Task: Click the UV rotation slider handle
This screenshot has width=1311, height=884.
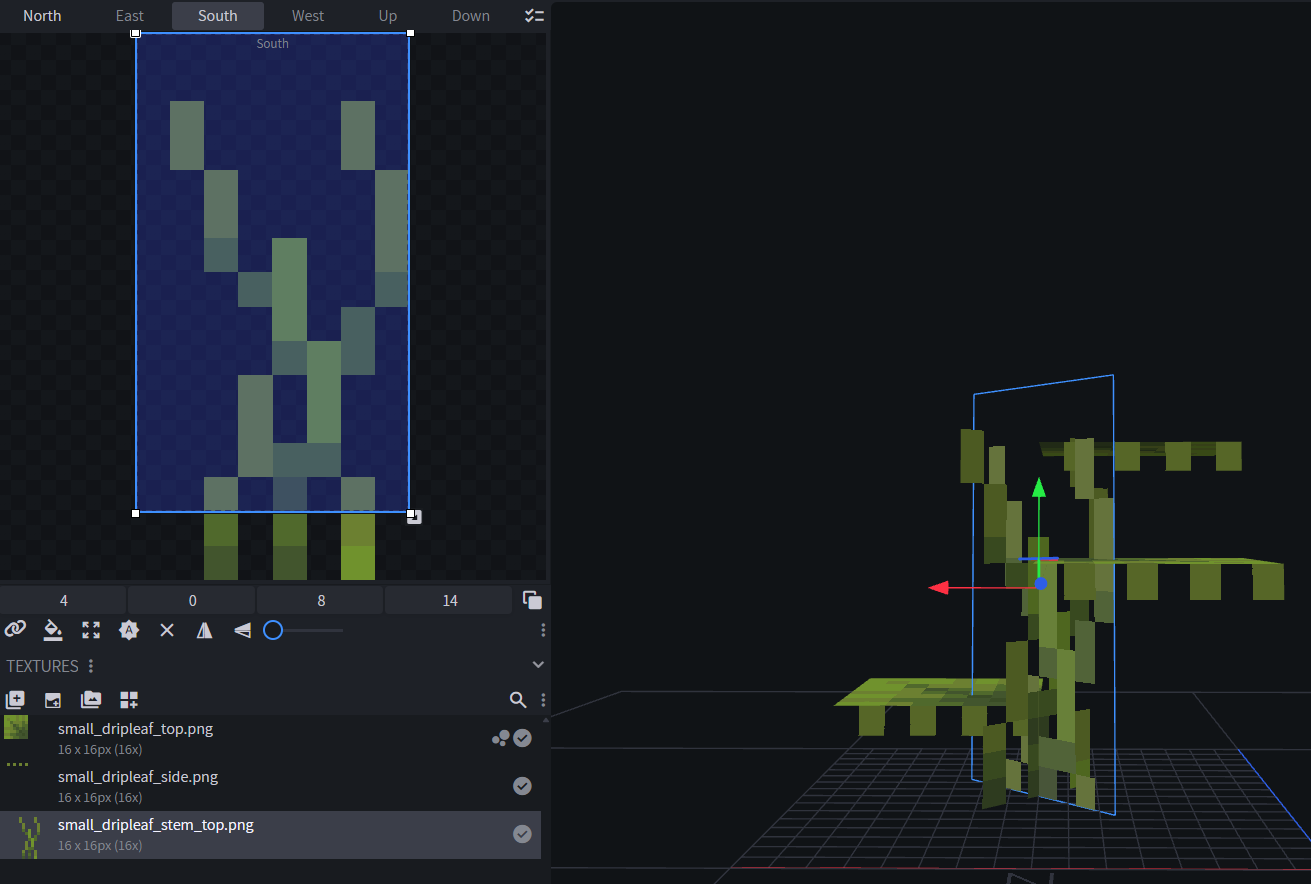Action: 273,630
